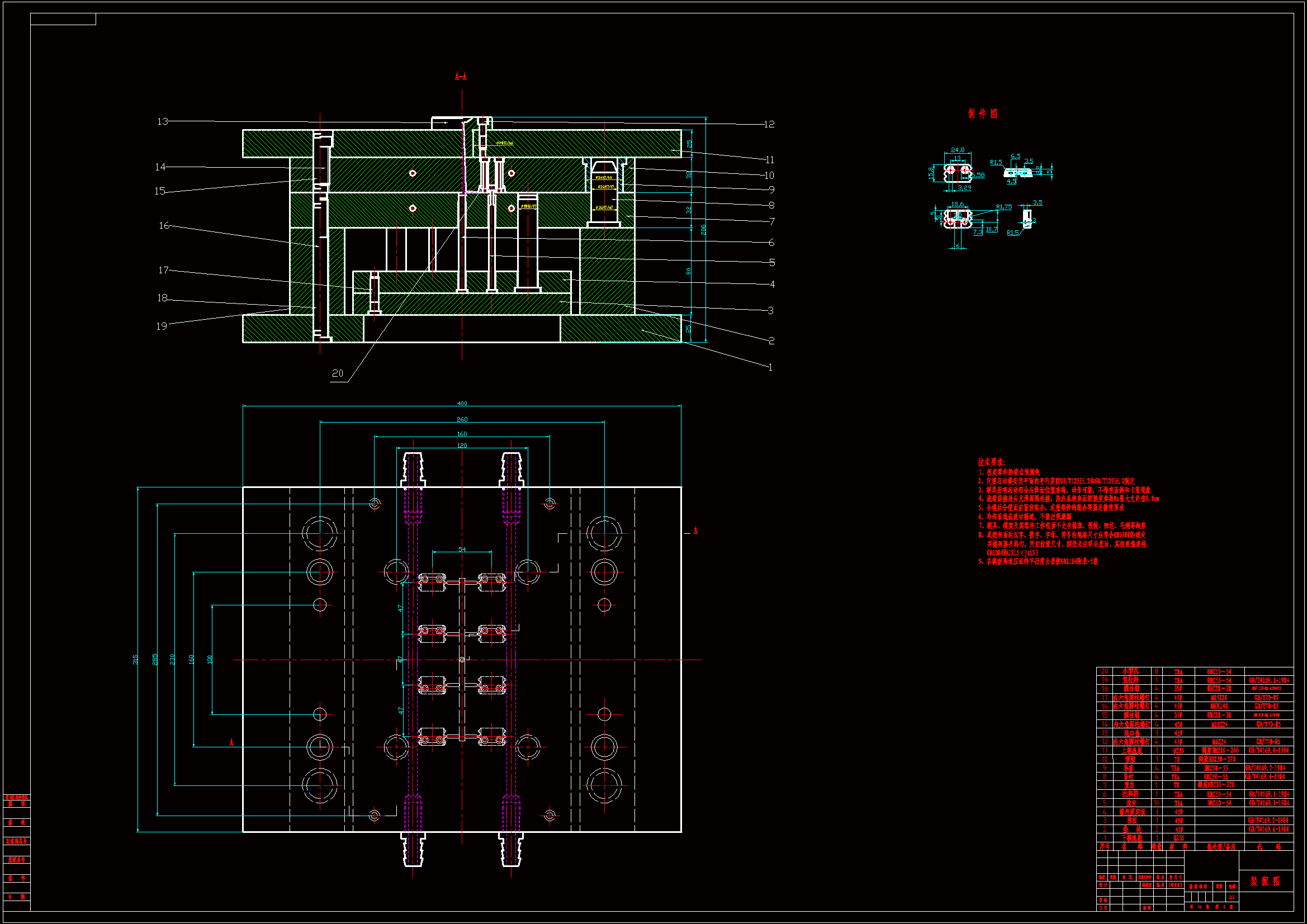Select the 315 vertical dimension text

[135, 659]
